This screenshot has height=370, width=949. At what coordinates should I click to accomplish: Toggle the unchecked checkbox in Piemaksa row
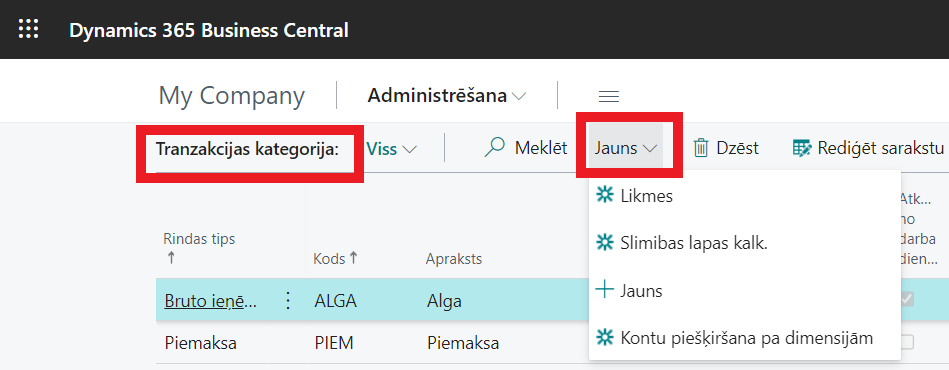point(907,343)
